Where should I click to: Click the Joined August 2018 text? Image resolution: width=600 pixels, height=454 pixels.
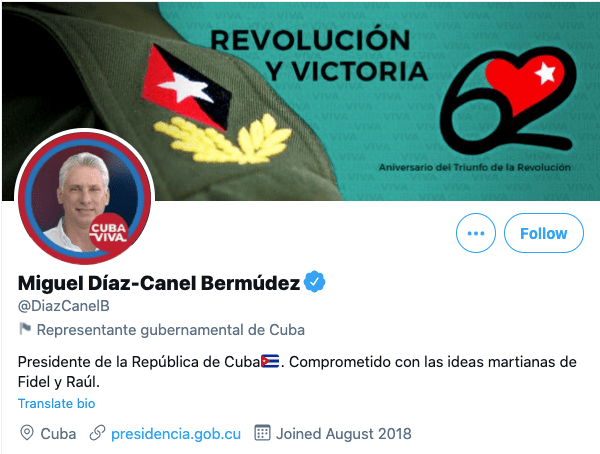(x=344, y=434)
